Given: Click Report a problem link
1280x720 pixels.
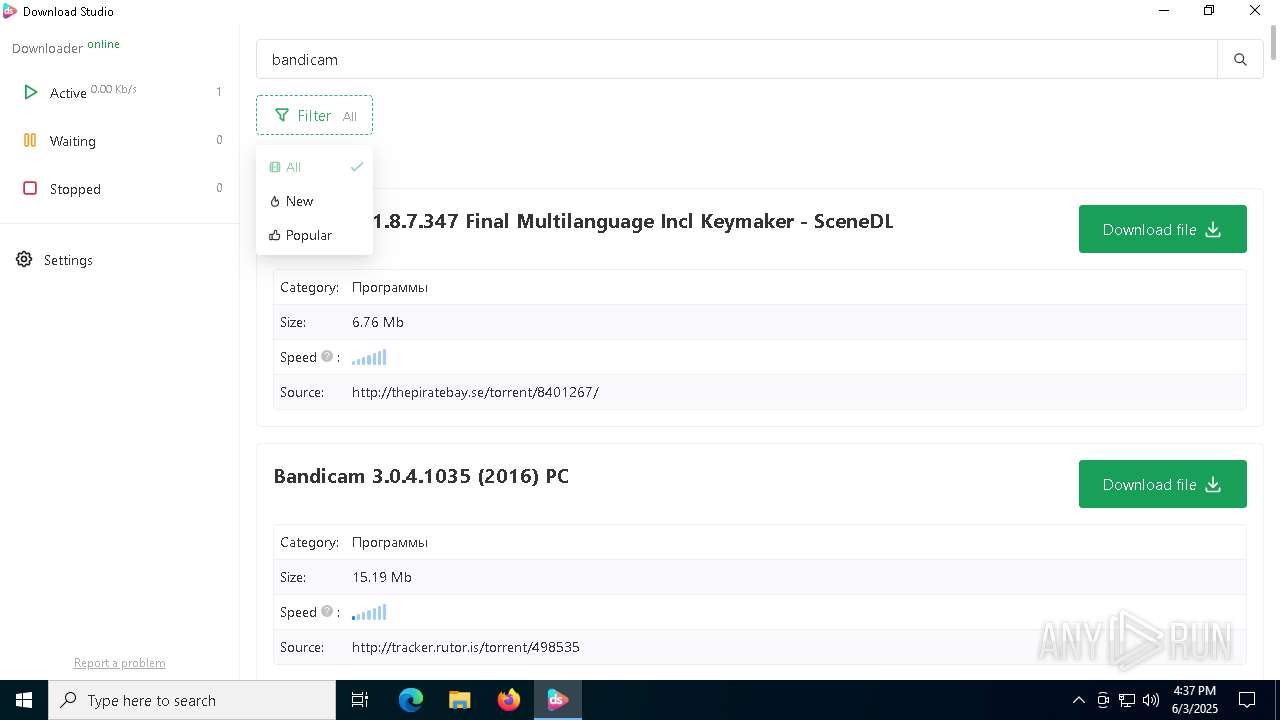Looking at the screenshot, I should click(119, 663).
